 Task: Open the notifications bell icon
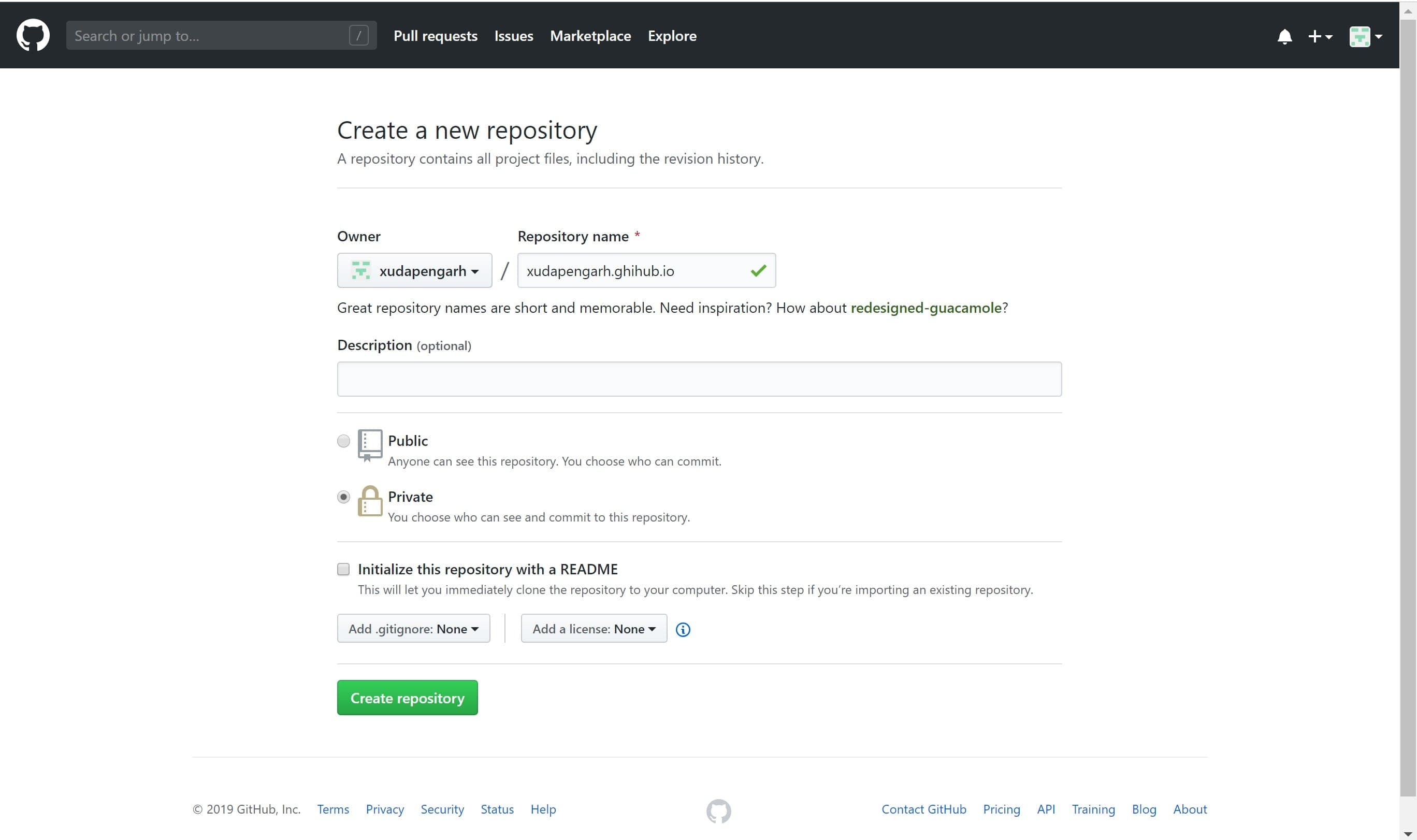point(1284,36)
